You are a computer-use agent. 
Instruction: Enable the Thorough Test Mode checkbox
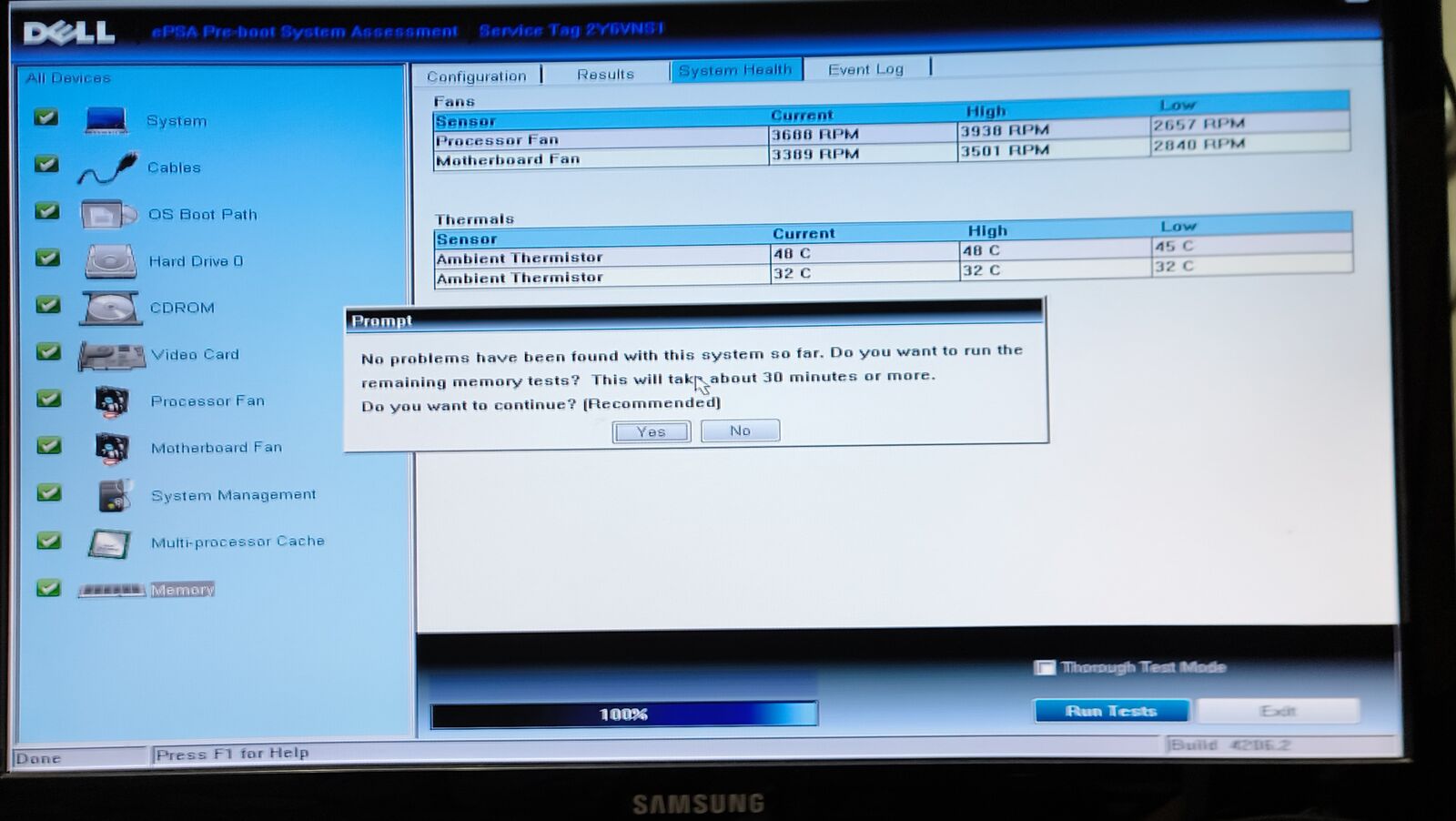[x=1045, y=668]
